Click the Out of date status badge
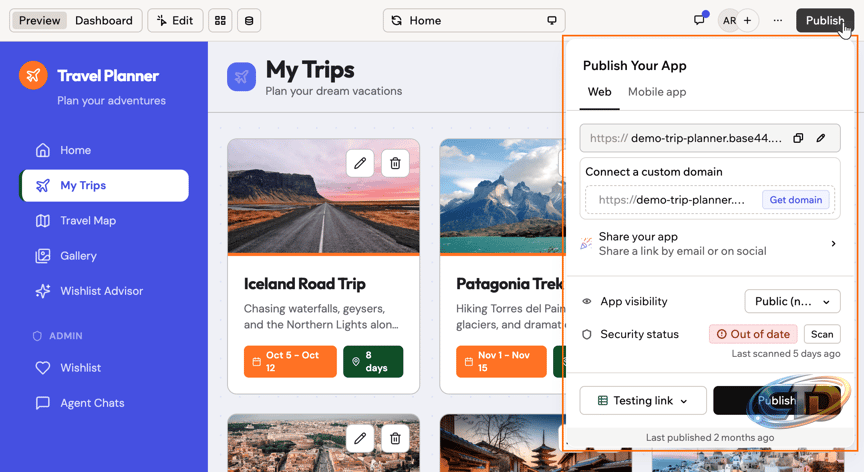 click(753, 334)
